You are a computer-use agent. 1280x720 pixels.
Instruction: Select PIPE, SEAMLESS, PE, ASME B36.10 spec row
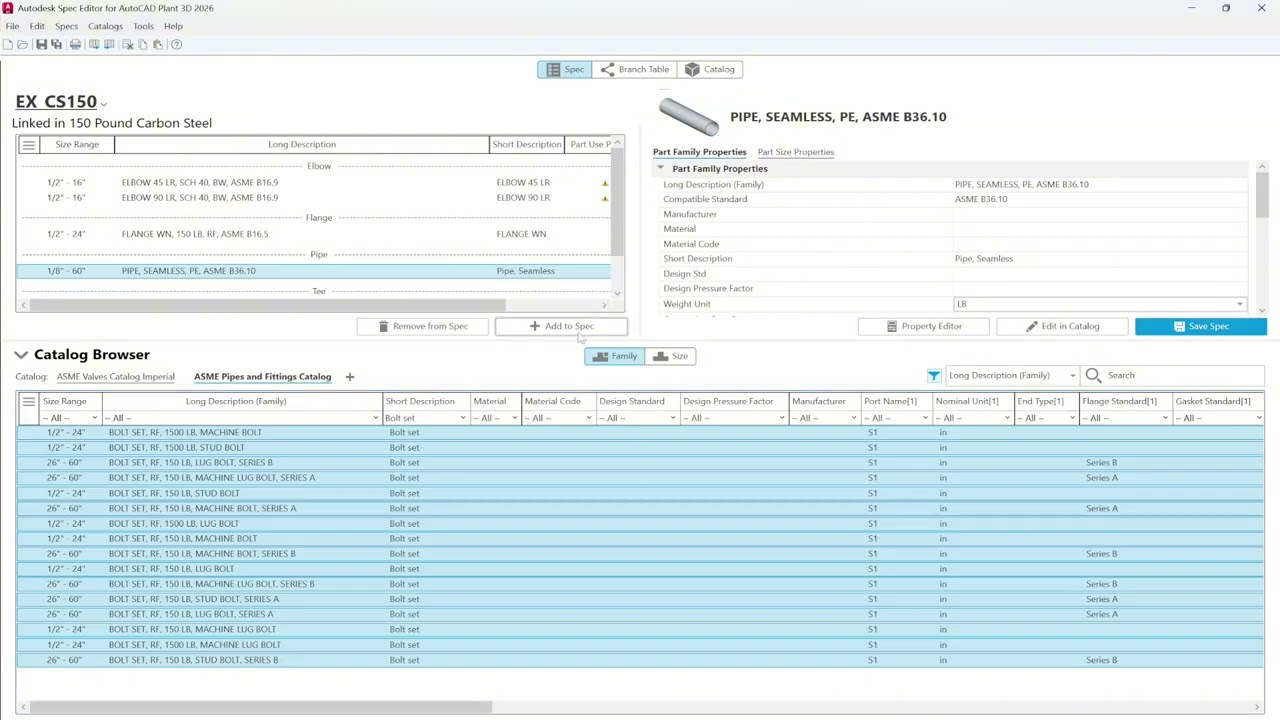click(313, 271)
